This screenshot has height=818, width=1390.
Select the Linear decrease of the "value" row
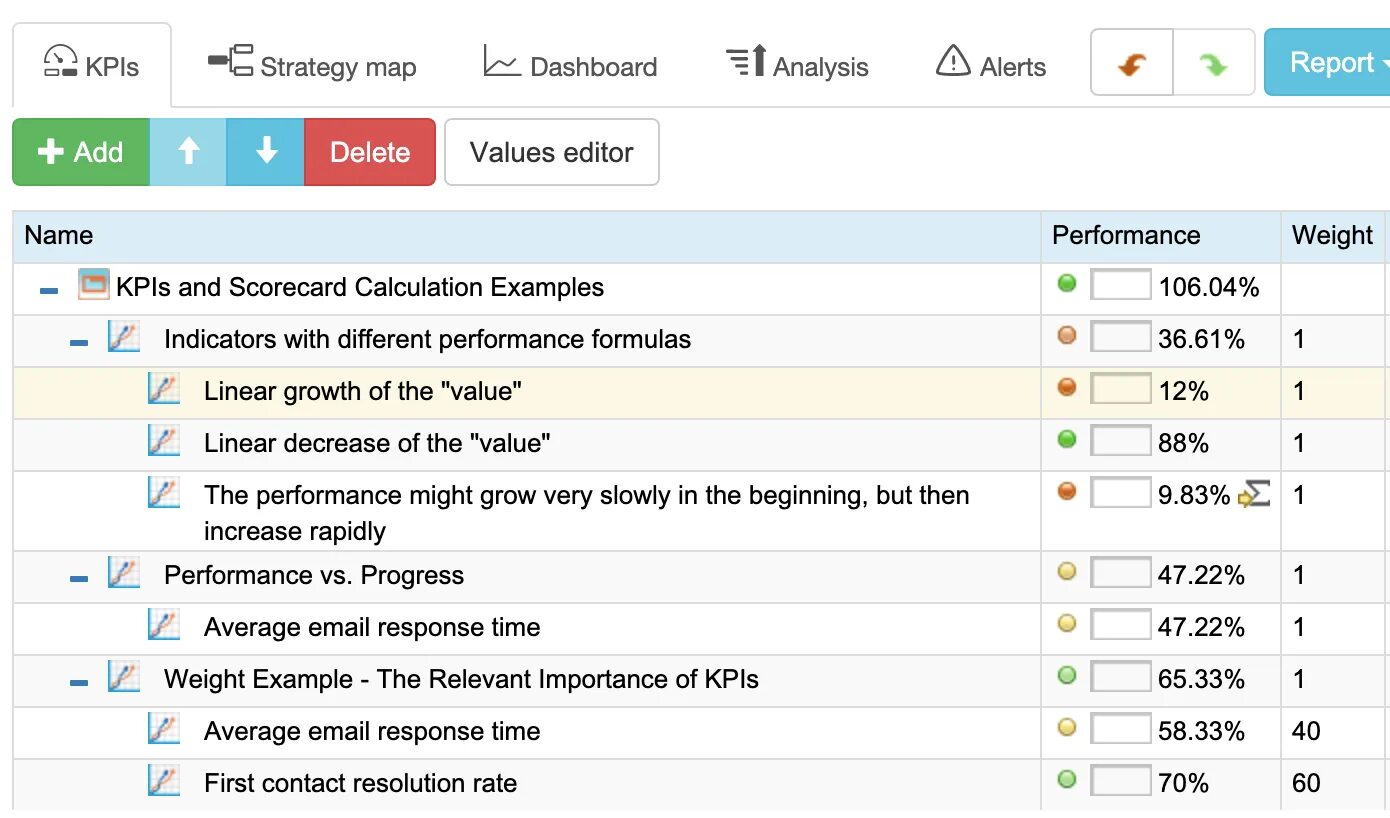pyautogui.click(x=699, y=444)
